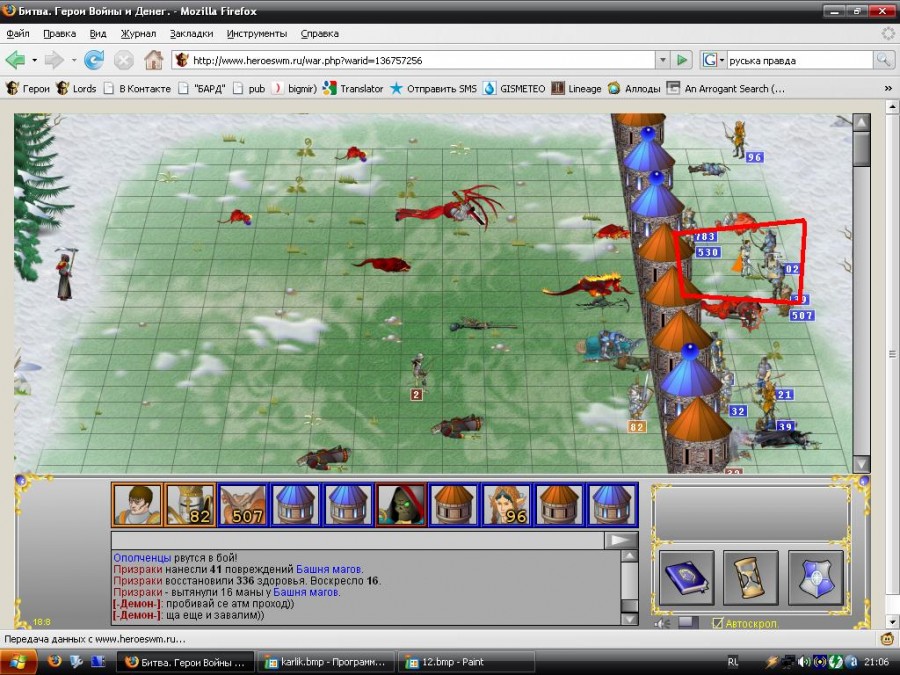Open the Инструменты menu

(x=257, y=33)
